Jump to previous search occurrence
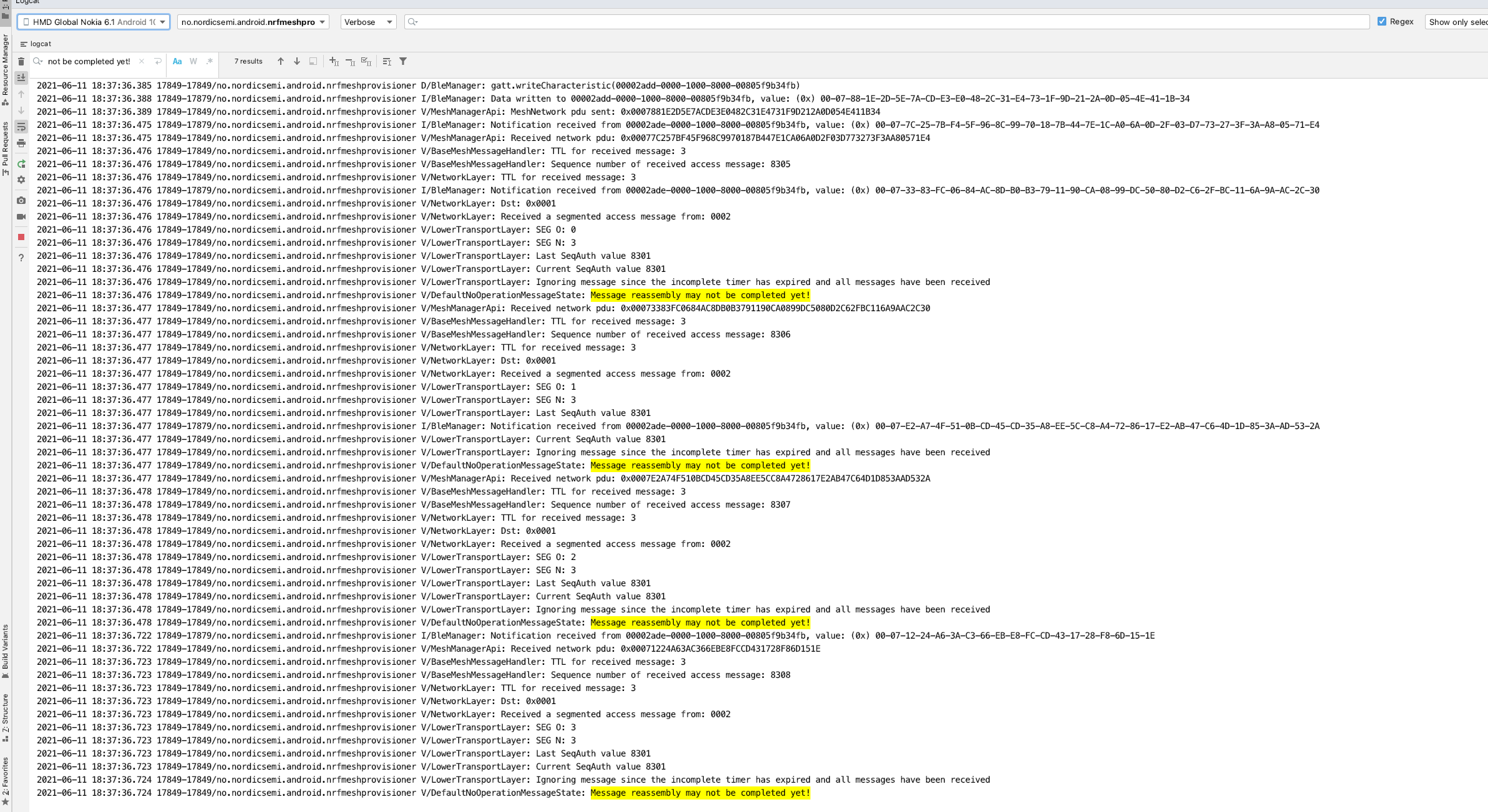The width and height of the screenshot is (1488, 812). [x=280, y=61]
